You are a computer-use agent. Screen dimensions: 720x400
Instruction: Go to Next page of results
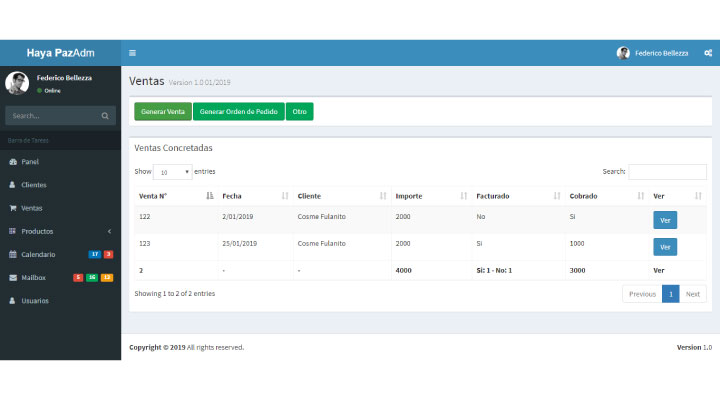pos(693,294)
